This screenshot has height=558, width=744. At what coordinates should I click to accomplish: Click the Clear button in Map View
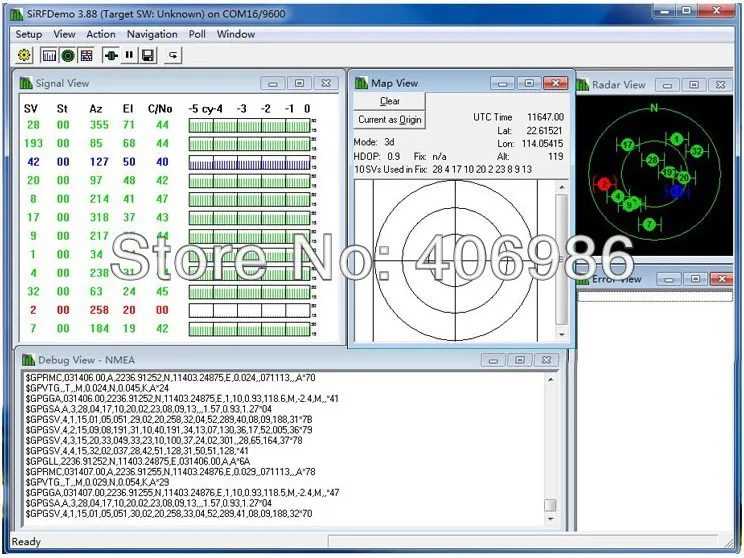pos(390,101)
